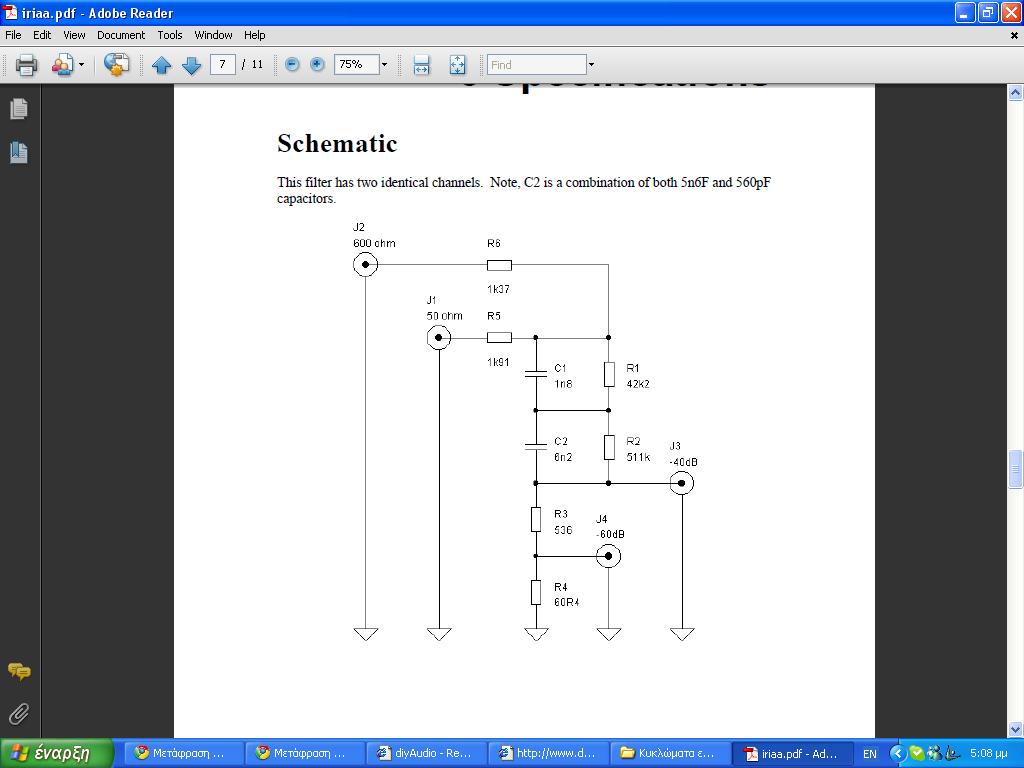Switch to diyAudio - Re... taskbar window
Viewport: 1024px width, 768px height.
(x=426, y=753)
